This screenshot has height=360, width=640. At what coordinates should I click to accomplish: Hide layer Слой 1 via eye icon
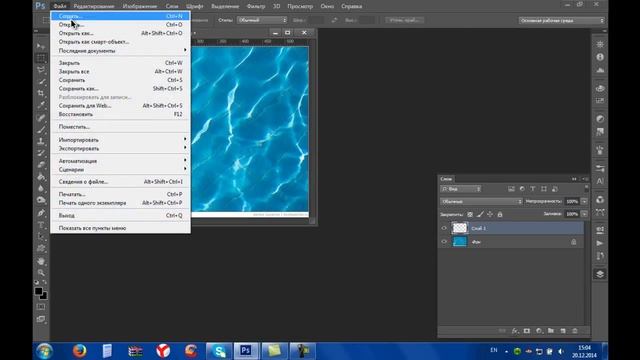[x=444, y=228]
